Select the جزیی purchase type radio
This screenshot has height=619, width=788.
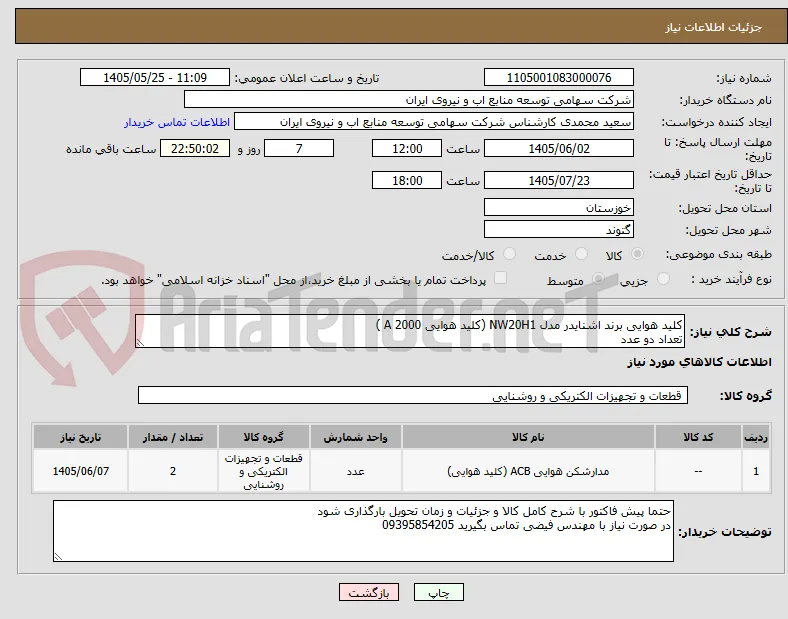663,279
